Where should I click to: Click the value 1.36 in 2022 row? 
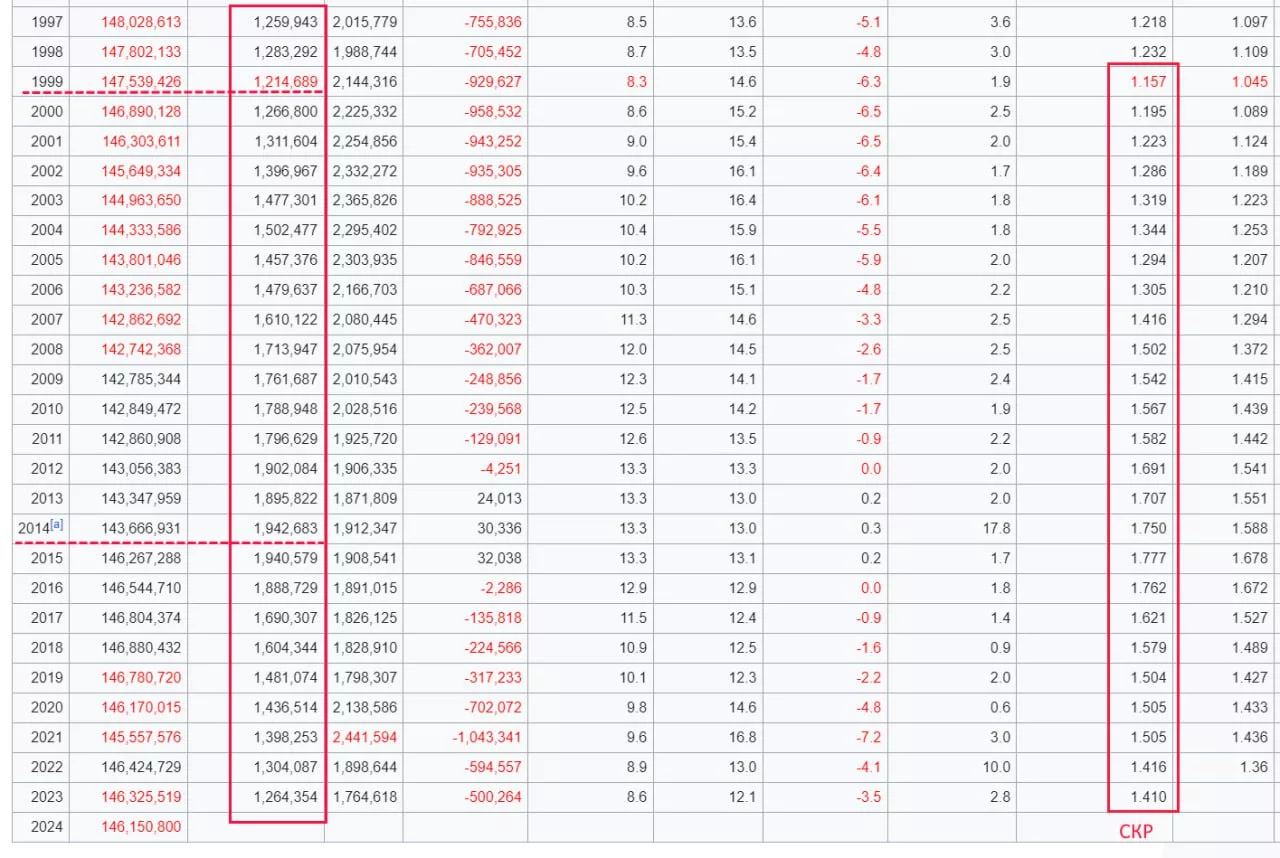point(1254,767)
